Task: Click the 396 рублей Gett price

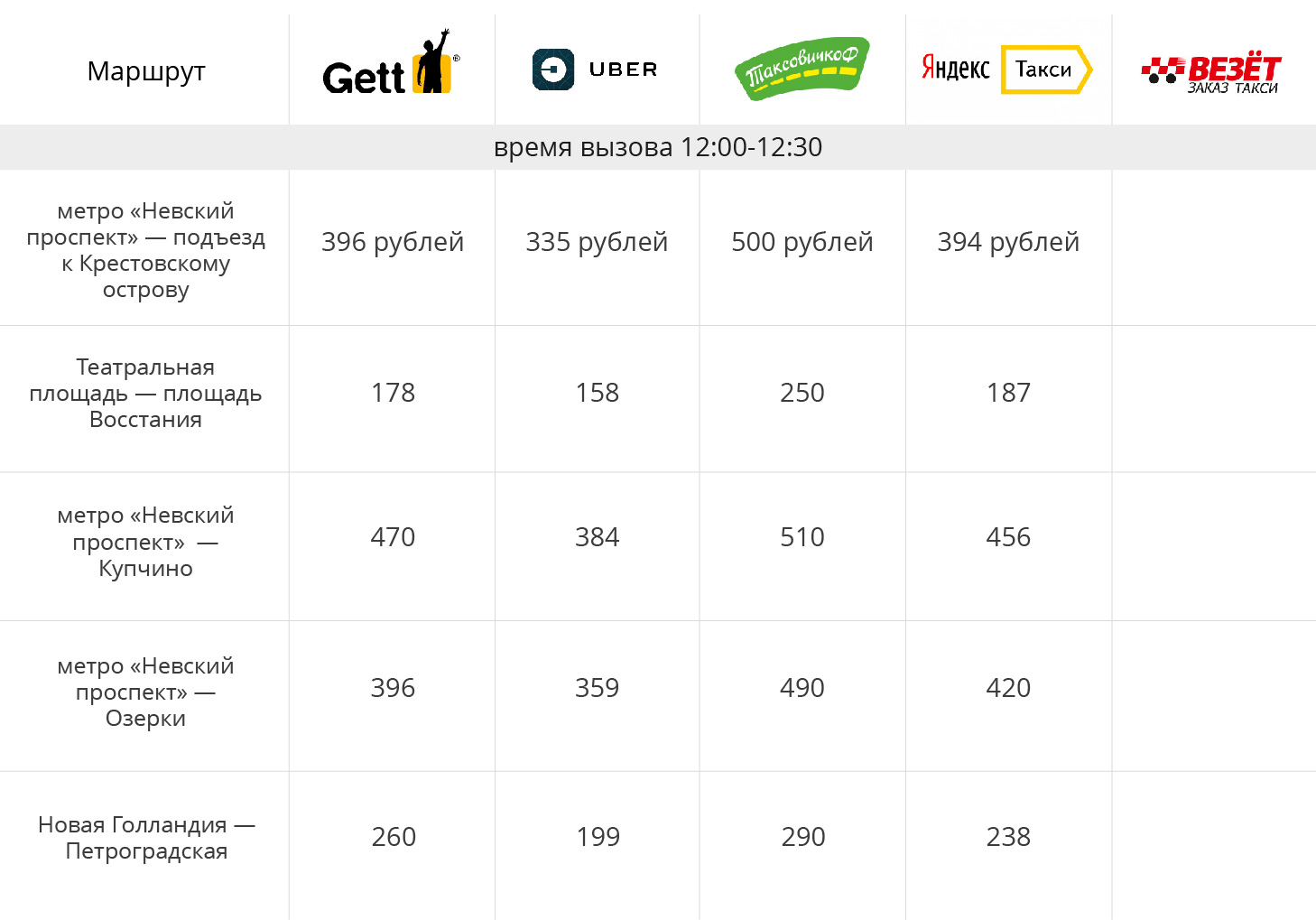Action: (x=393, y=242)
